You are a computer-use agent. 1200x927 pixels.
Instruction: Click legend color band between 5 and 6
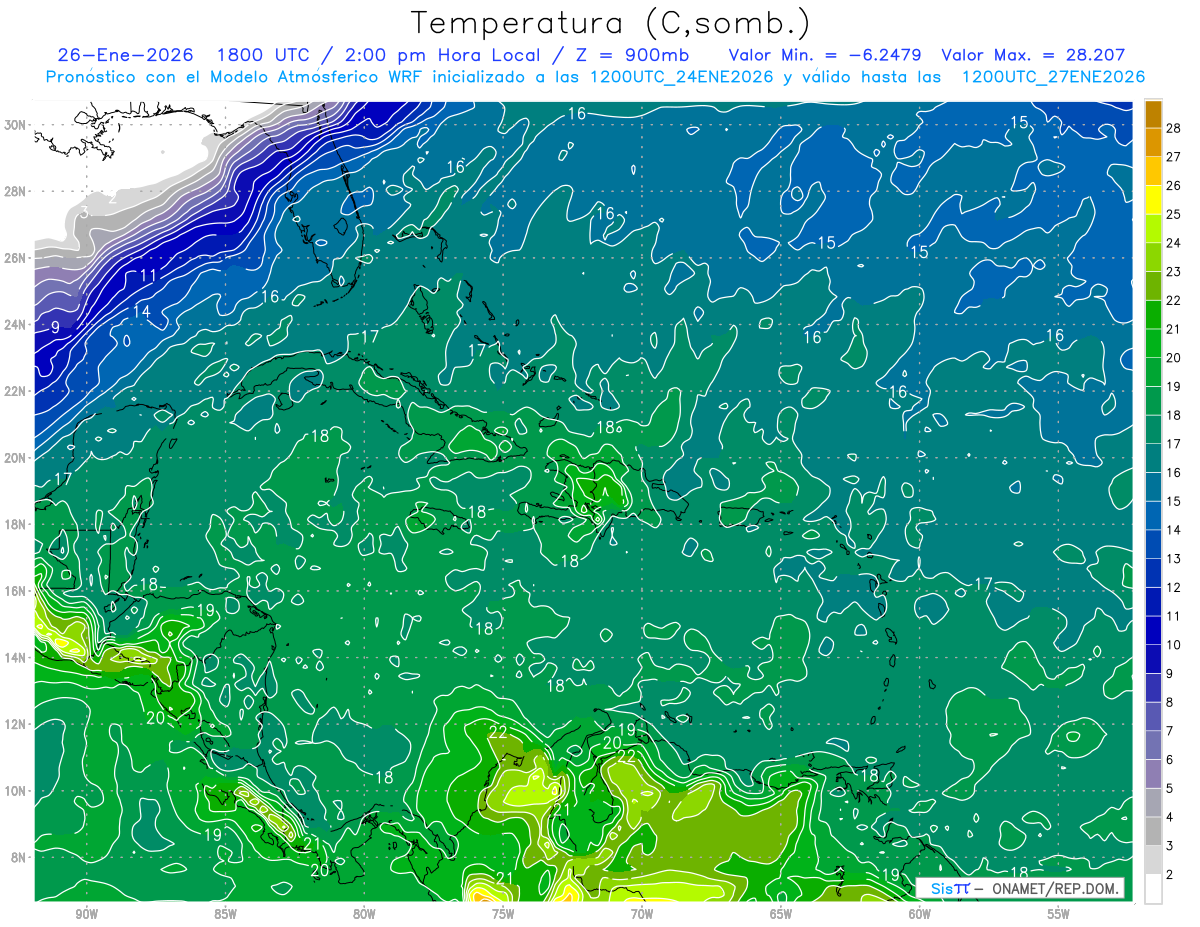point(1153,774)
